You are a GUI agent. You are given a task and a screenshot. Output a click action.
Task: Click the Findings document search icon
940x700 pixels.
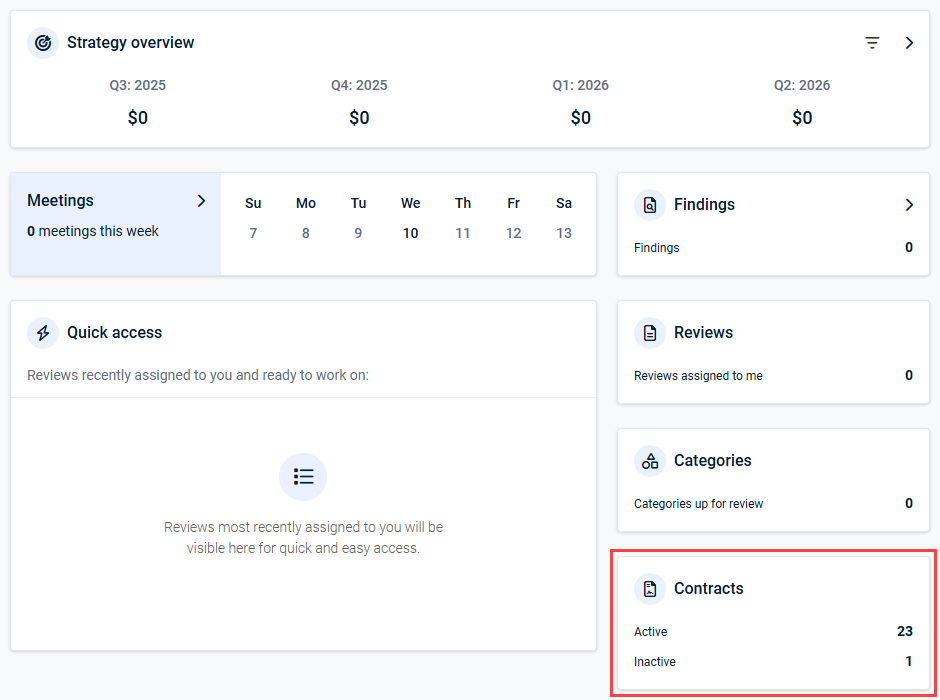point(650,205)
